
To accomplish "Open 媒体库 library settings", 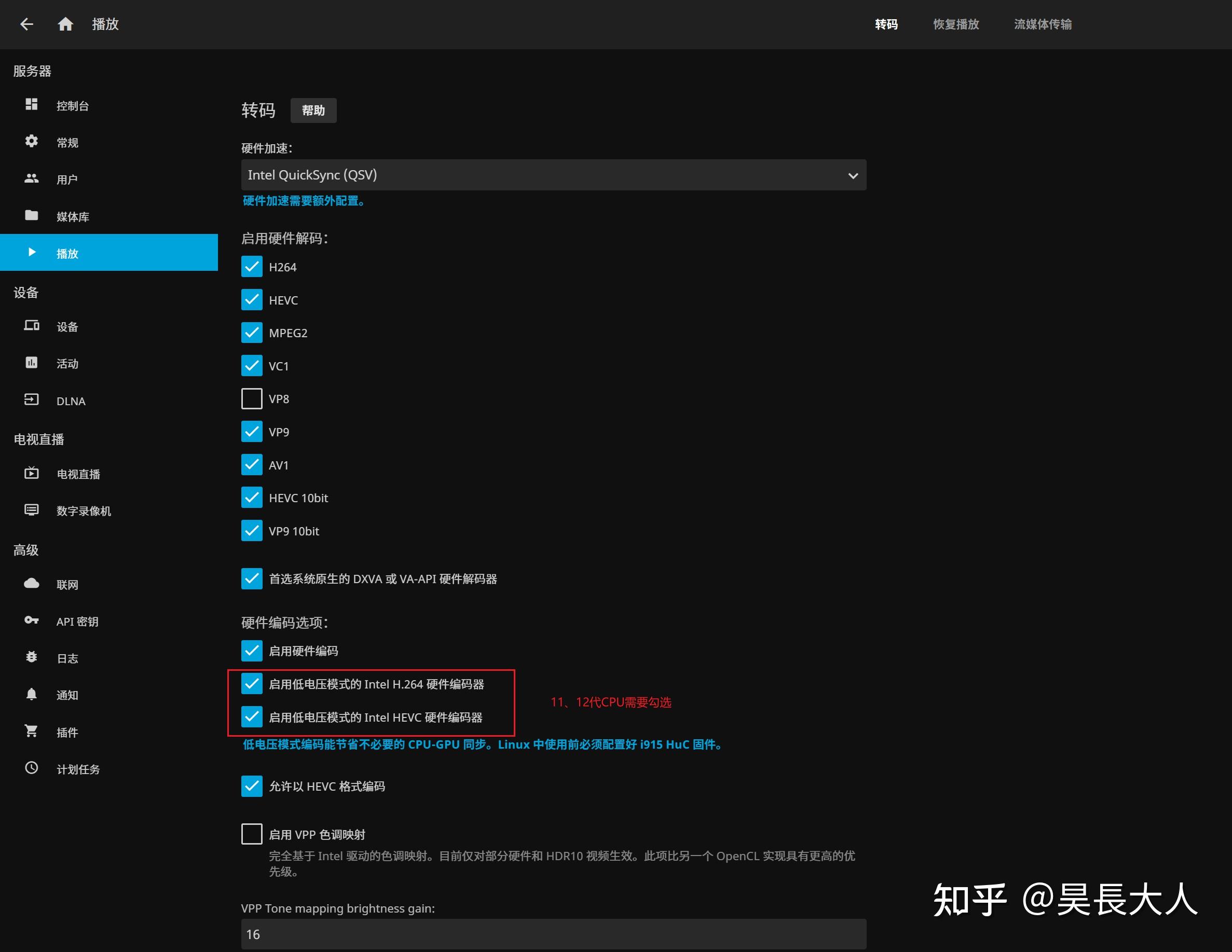I will click(x=72, y=216).
